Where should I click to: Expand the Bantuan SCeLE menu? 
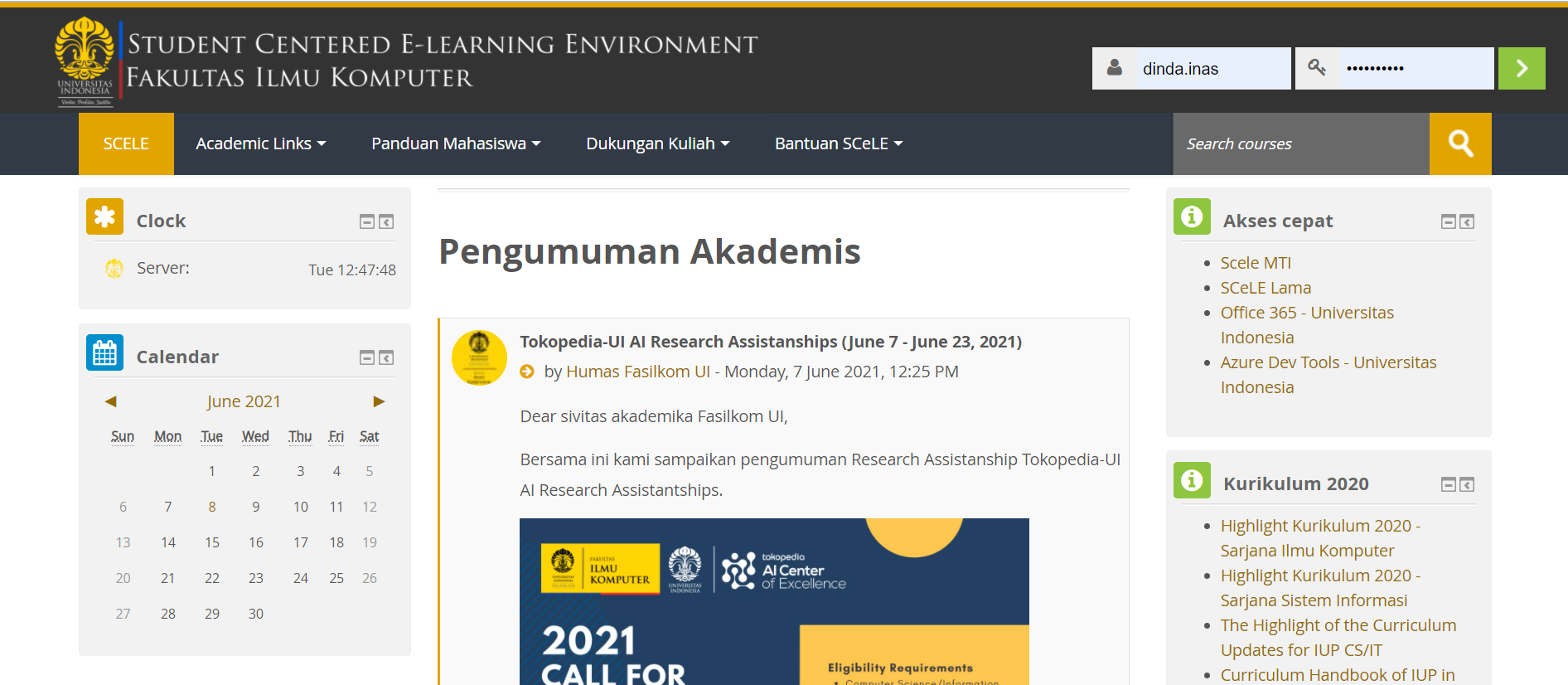tap(839, 143)
